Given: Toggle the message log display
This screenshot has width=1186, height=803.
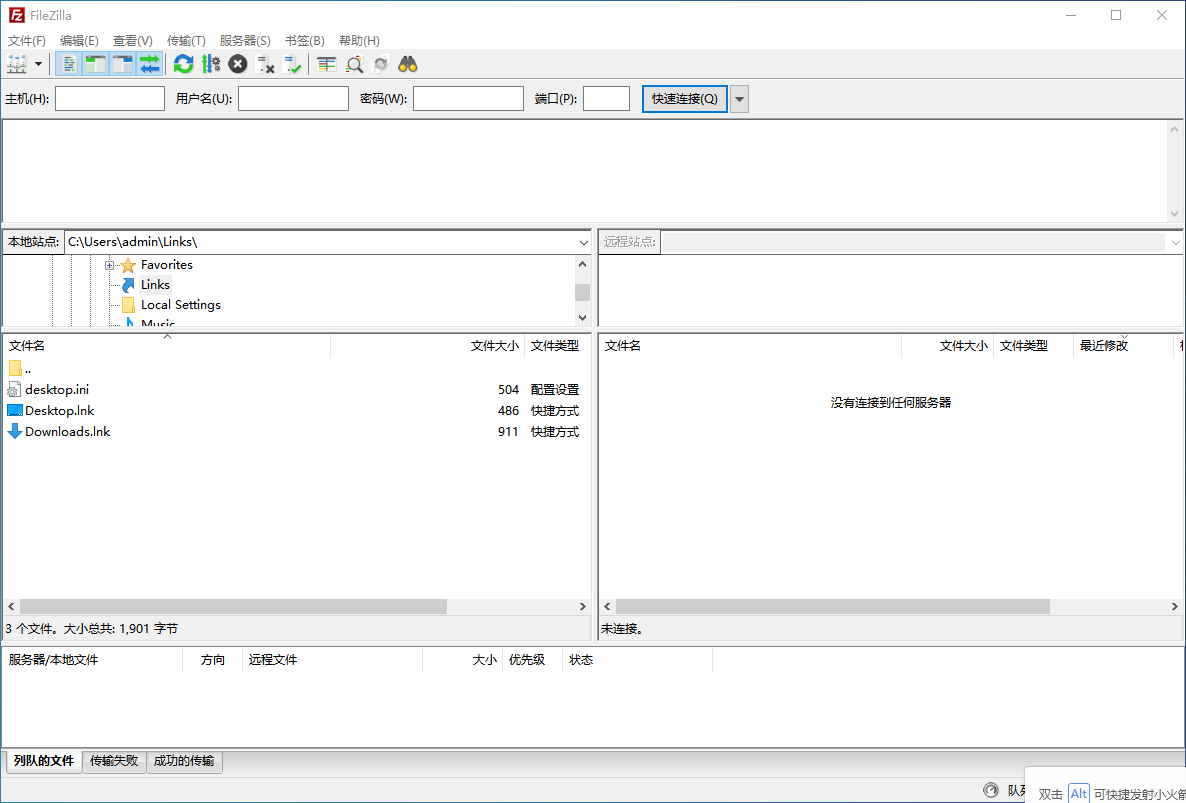Looking at the screenshot, I should click(68, 63).
